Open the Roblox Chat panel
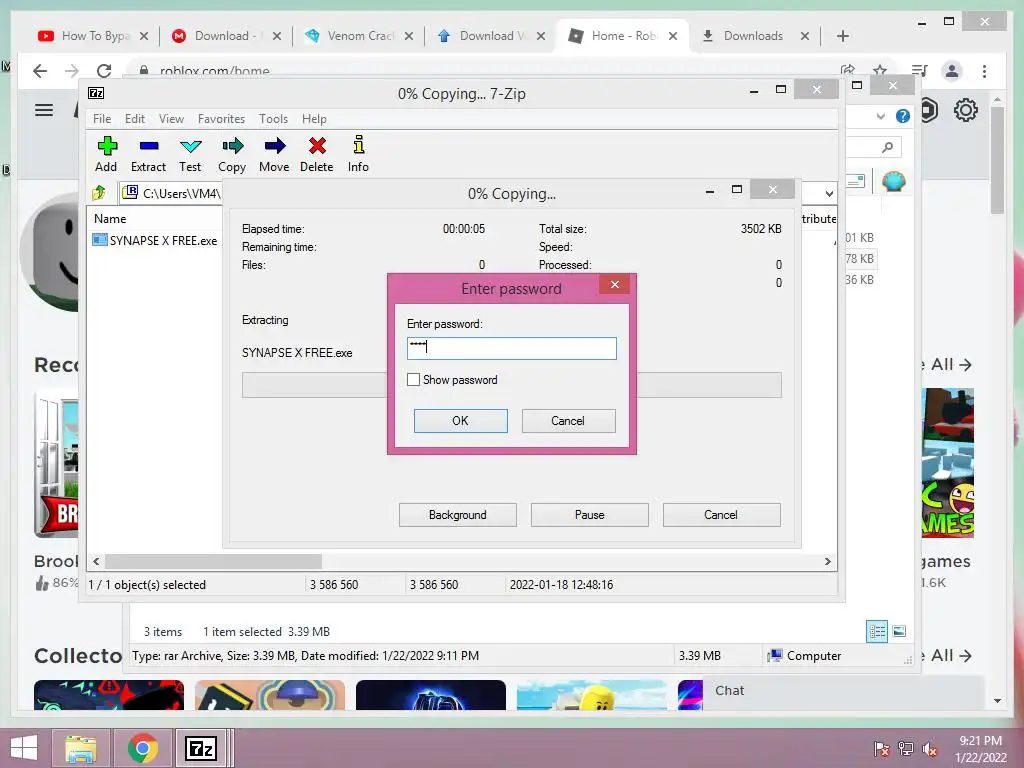This screenshot has height=768, width=1024. pos(729,690)
